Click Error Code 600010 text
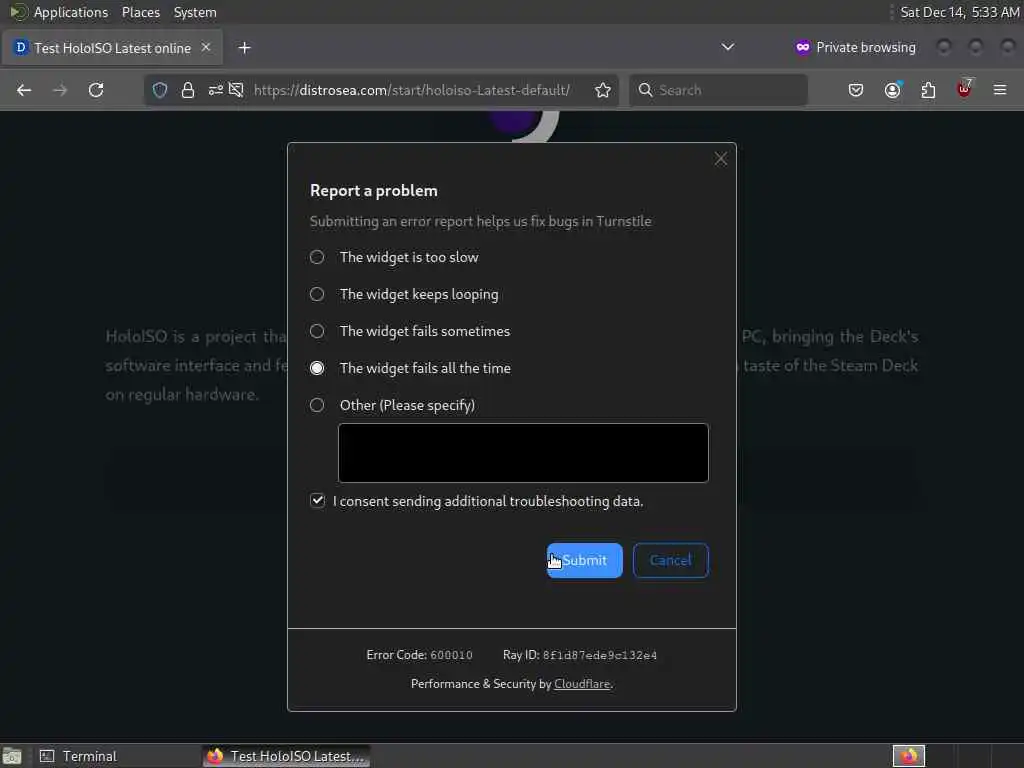The width and height of the screenshot is (1024, 768). [x=419, y=655]
